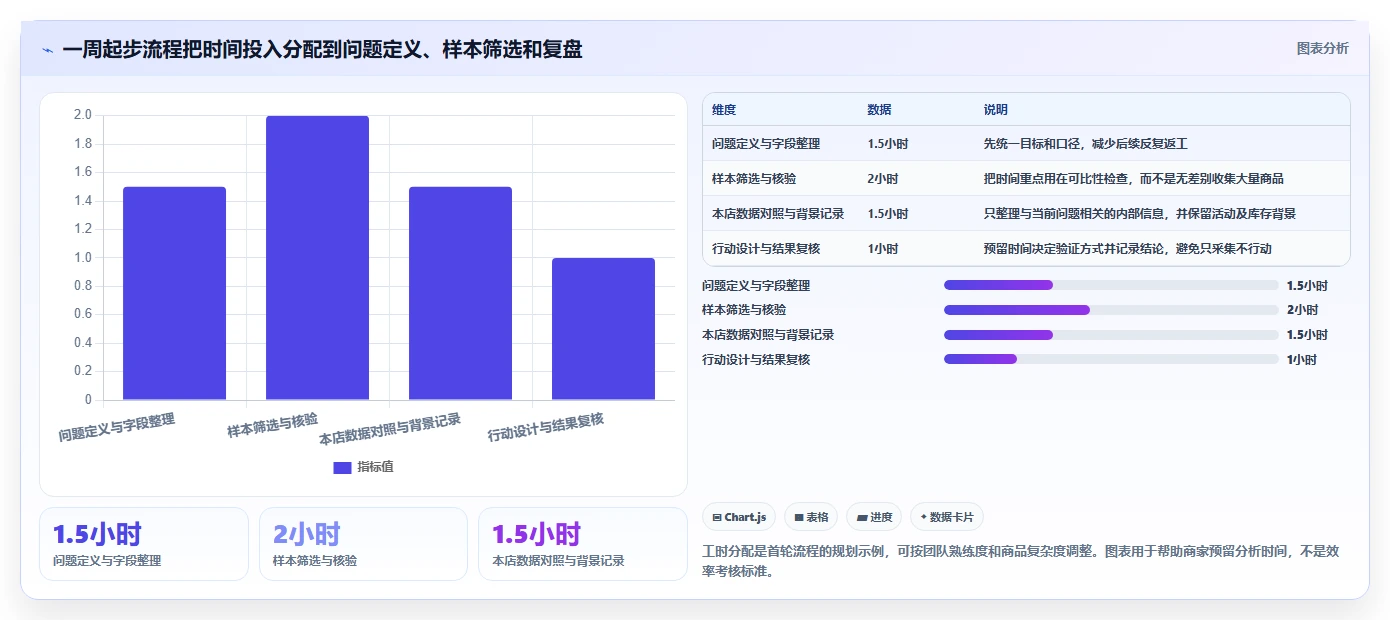Click the icon inside the Chart.js chip

[717, 517]
